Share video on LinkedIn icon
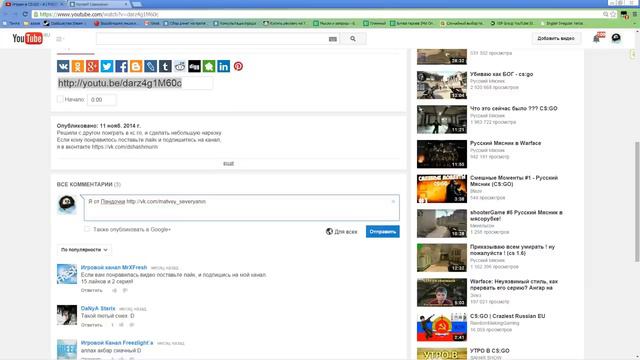The image size is (640, 360). (x=224, y=66)
